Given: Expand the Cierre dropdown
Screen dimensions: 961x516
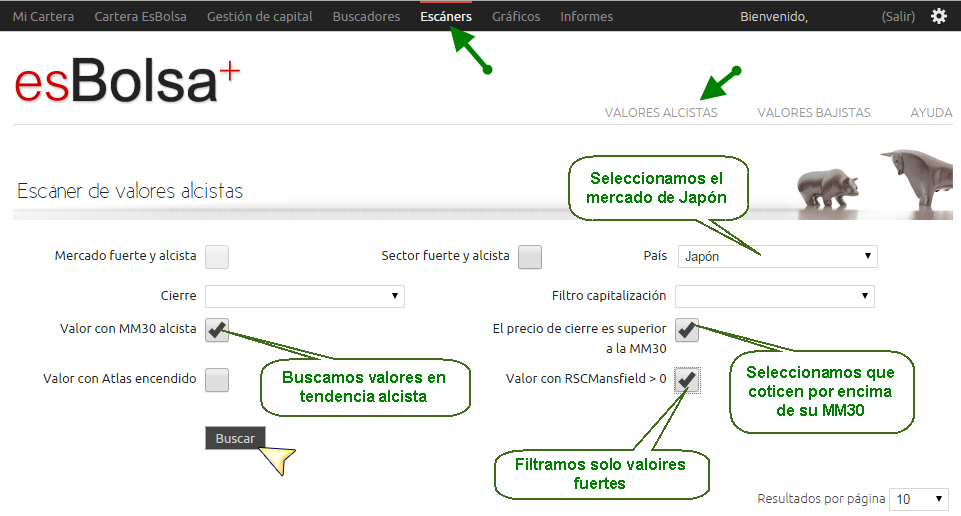Looking at the screenshot, I should [304, 296].
